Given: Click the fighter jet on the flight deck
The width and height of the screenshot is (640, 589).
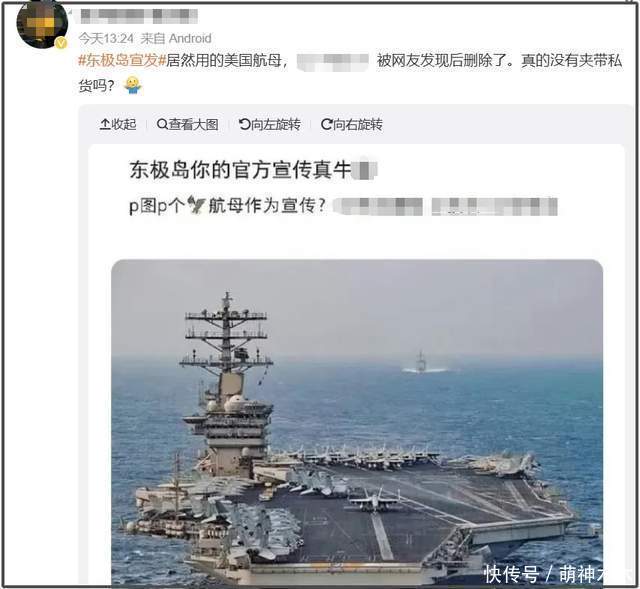Looking at the screenshot, I should [x=373, y=500].
